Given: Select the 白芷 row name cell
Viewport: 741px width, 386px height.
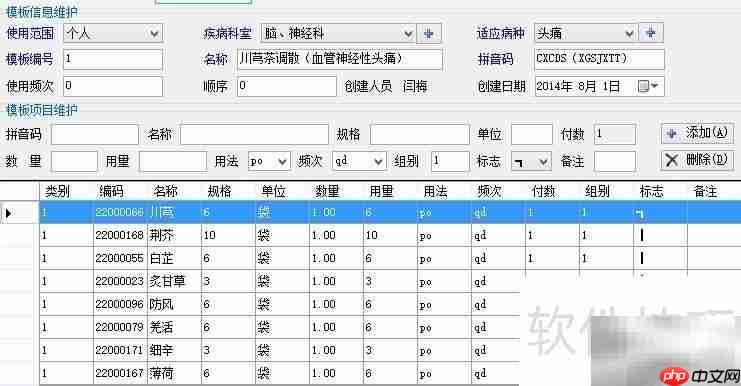Looking at the screenshot, I should [x=174, y=258].
